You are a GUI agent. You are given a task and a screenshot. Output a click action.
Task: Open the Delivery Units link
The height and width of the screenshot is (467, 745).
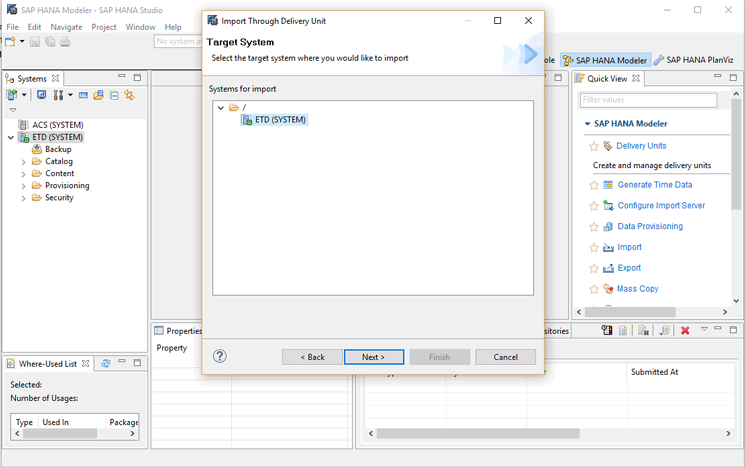pos(641,146)
